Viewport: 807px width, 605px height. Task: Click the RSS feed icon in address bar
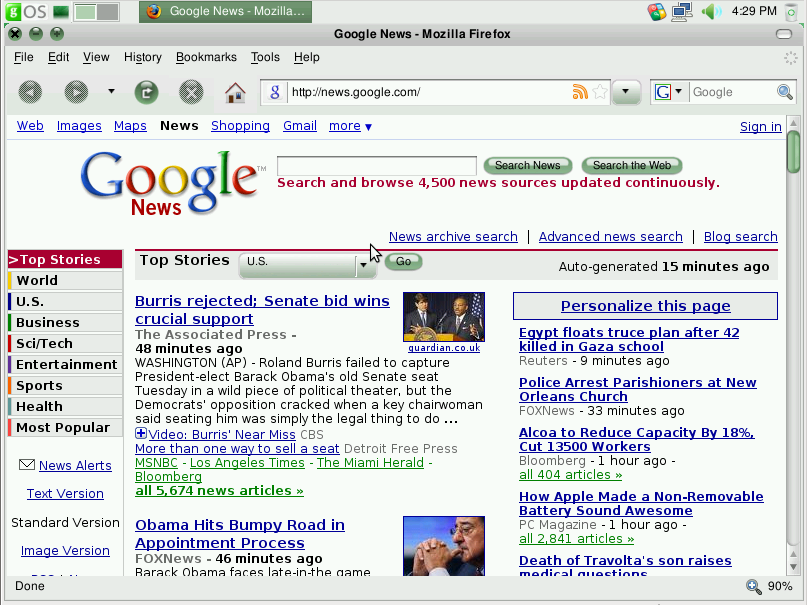[580, 92]
